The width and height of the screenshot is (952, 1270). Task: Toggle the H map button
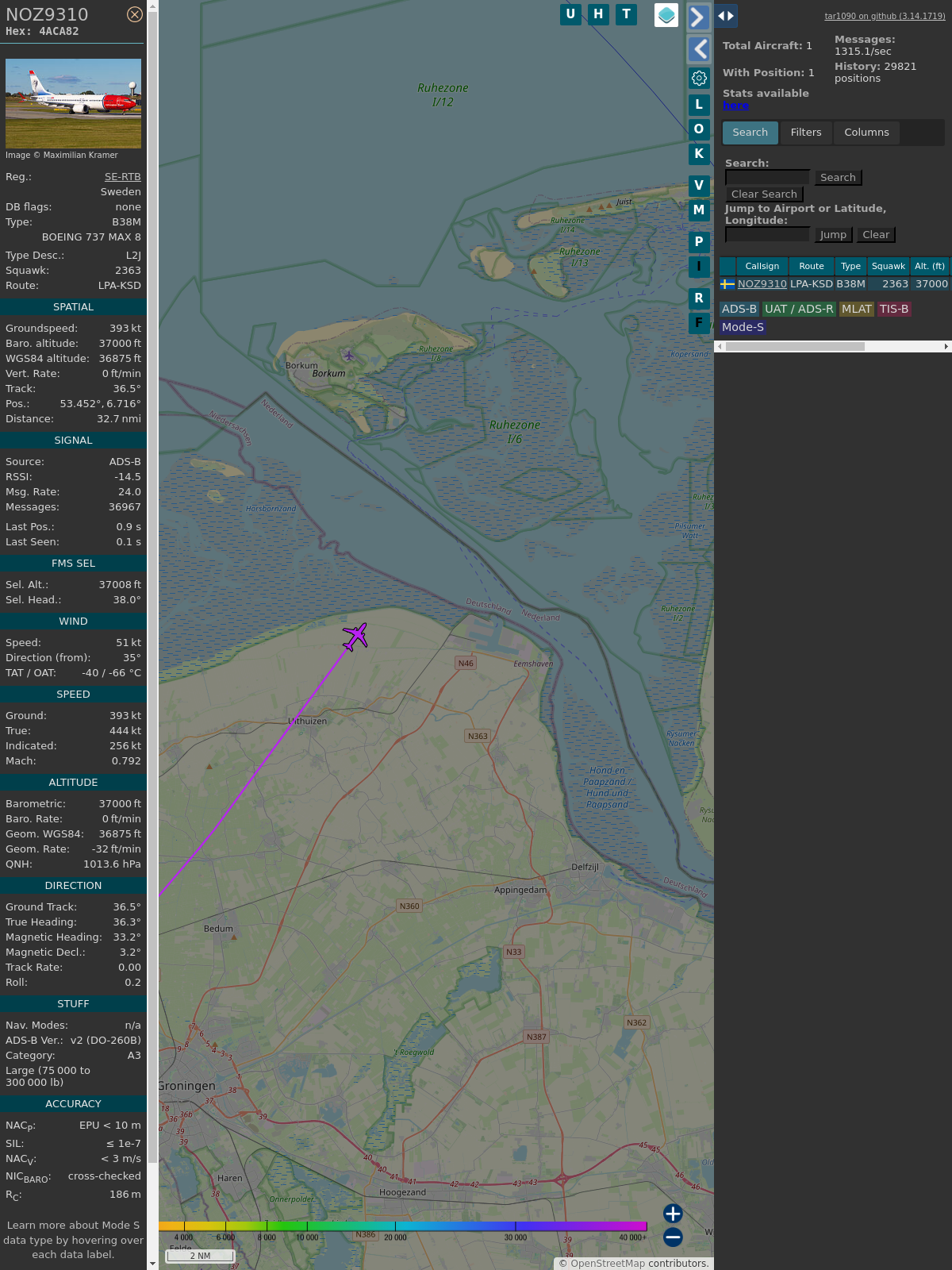point(598,14)
